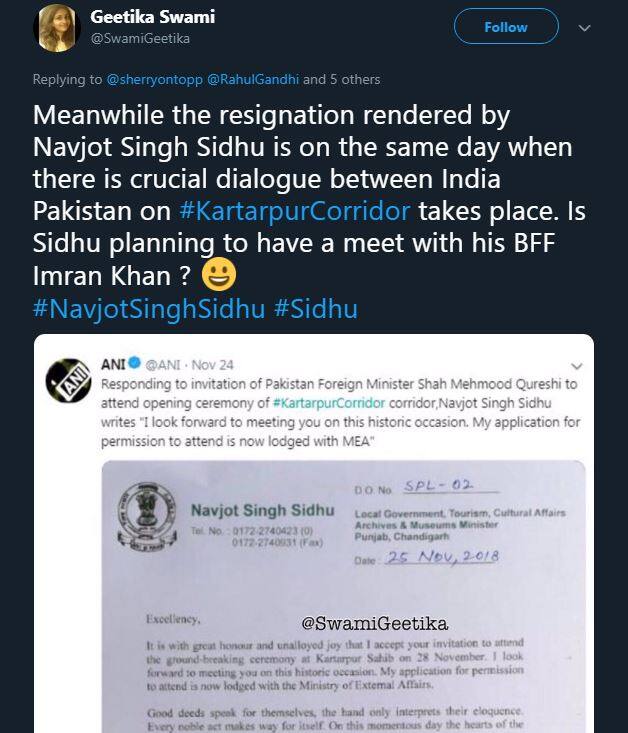Screen dimensions: 628x733
Task: Click the Follow button
Action: click(x=506, y=27)
